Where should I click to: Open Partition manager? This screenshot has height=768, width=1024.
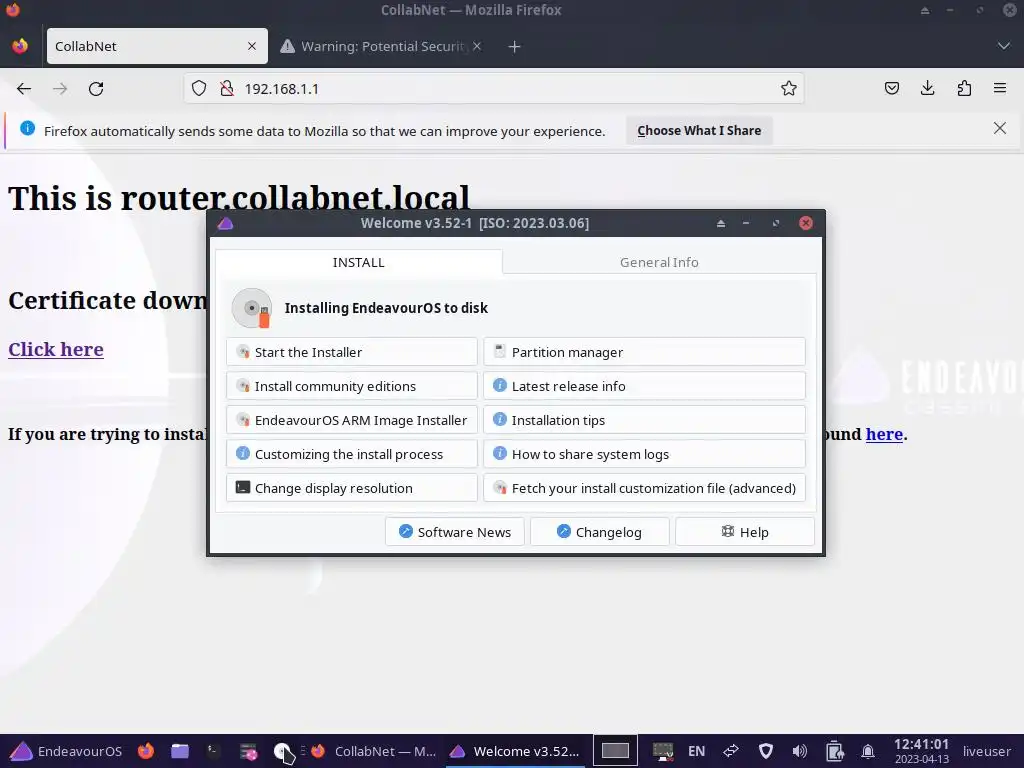coord(644,352)
